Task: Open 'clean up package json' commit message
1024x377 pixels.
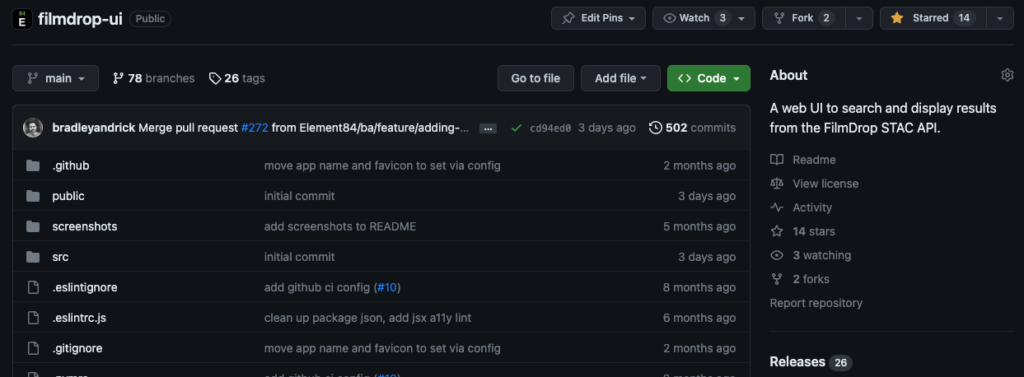Action: pyautogui.click(x=368, y=318)
